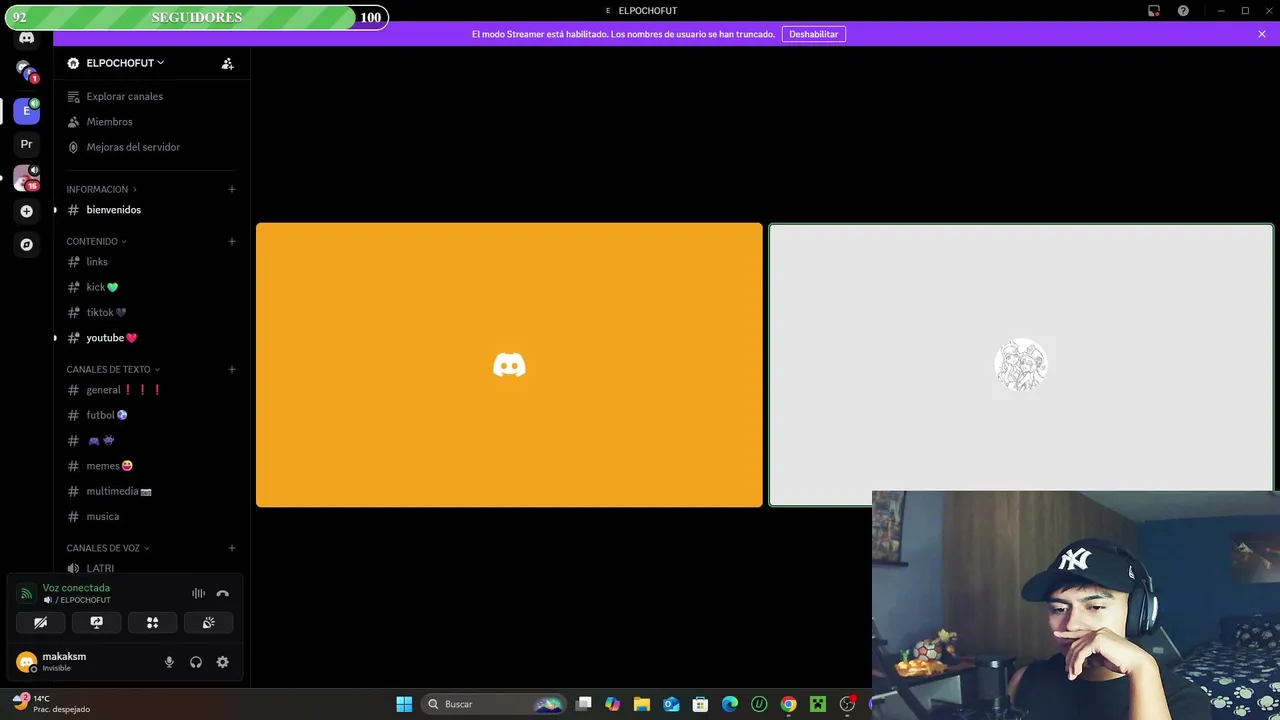1280x720 pixels.
Task: Open Minecraft creeper icon in taskbar
Action: pyautogui.click(x=817, y=704)
